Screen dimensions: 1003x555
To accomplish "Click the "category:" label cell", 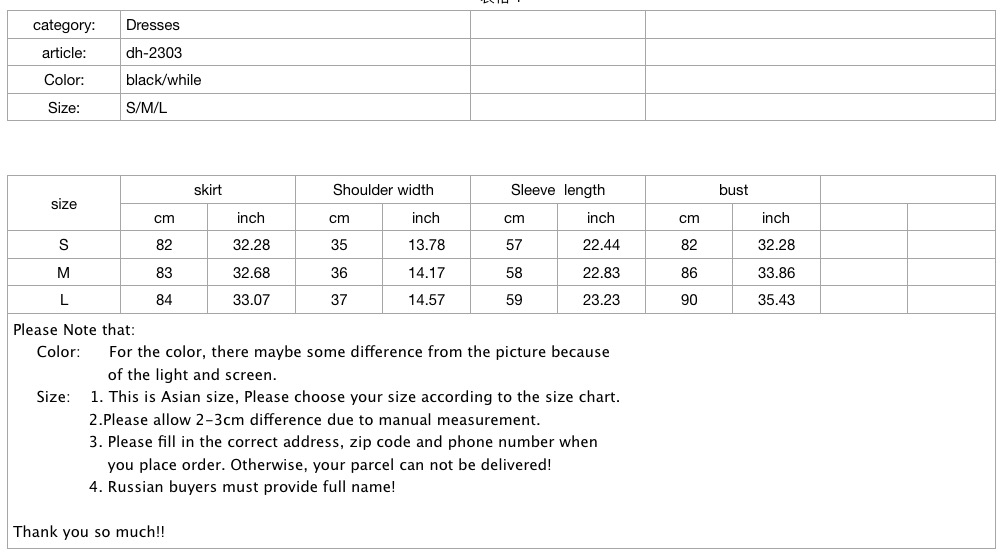I will (63, 25).
